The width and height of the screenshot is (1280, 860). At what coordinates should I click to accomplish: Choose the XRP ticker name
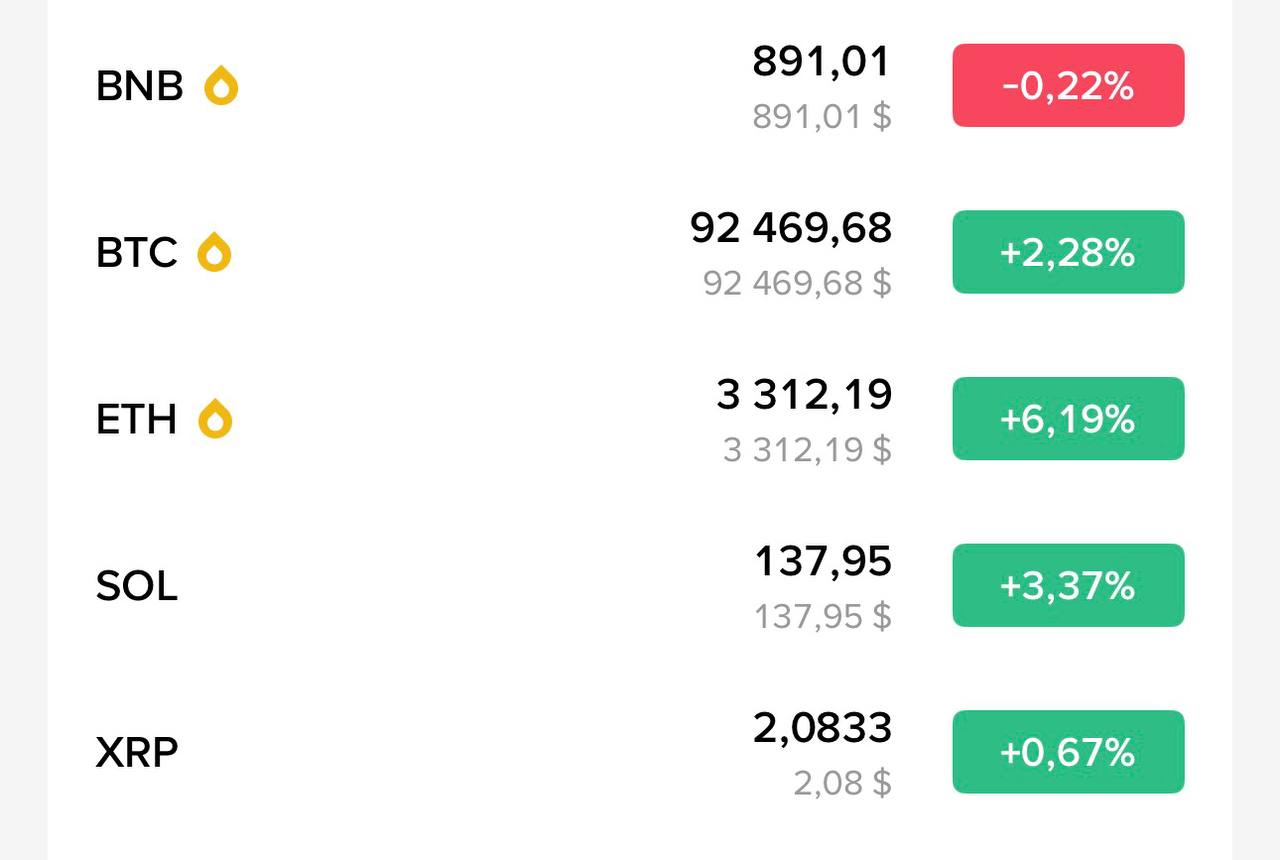137,751
